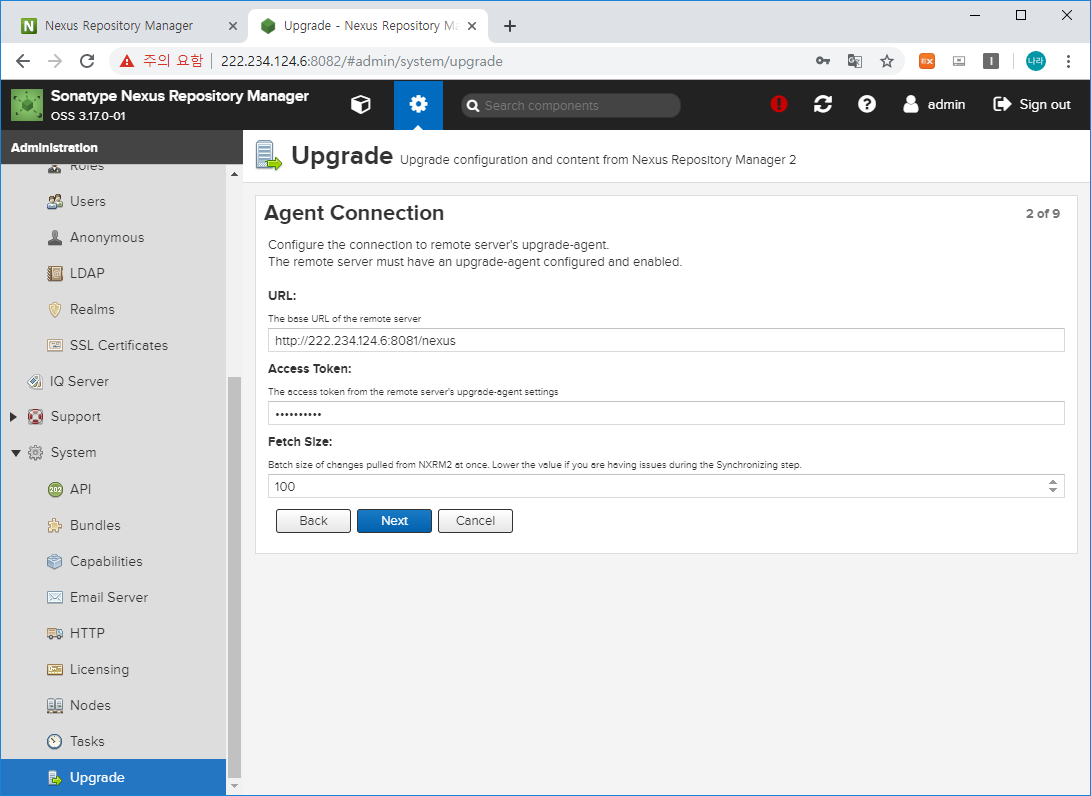Image resolution: width=1091 pixels, height=796 pixels.
Task: Cancel the upgrade wizard
Action: click(475, 521)
